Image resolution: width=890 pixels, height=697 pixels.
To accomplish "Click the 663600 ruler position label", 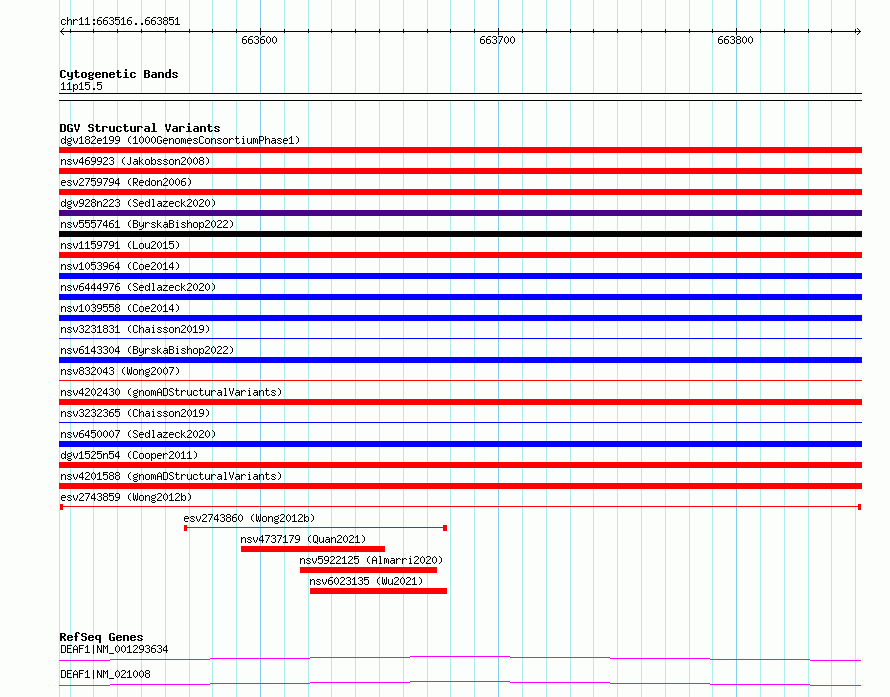I will [x=259, y=40].
